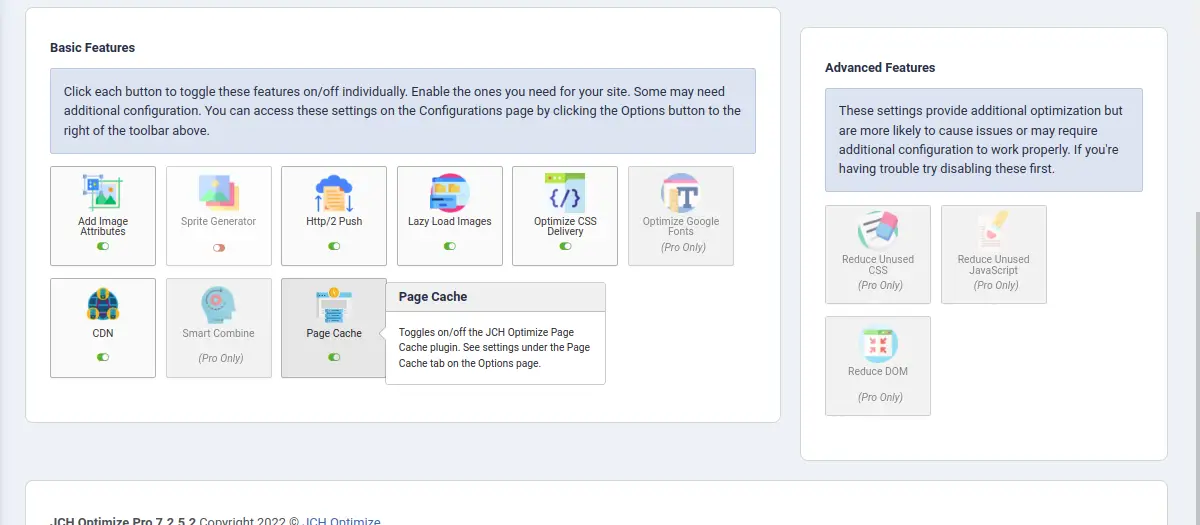Click the Reduce DOM label

(878, 371)
